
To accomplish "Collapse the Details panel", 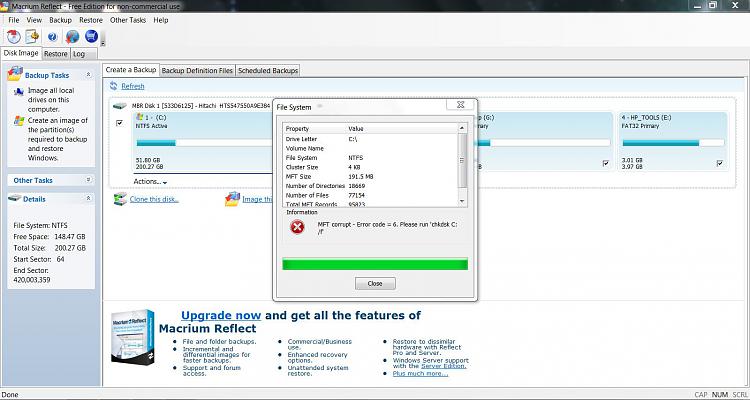I will click(88, 198).
